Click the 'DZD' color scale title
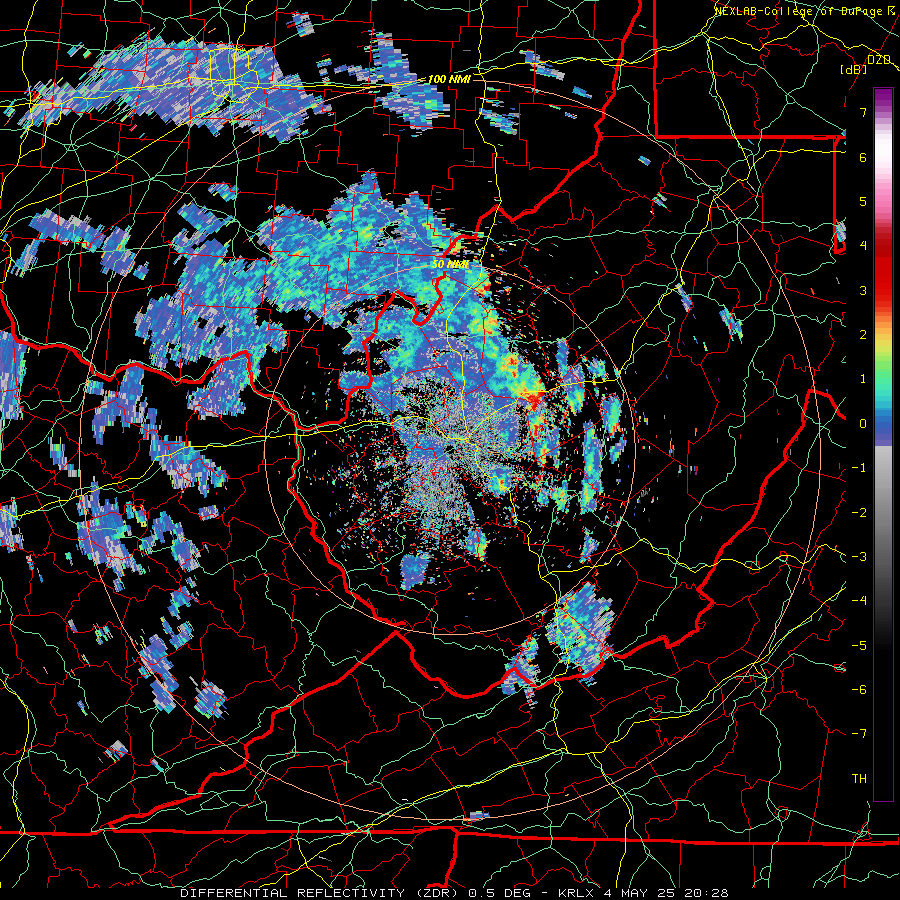Image resolution: width=900 pixels, height=900 pixels. pyautogui.click(x=879, y=60)
